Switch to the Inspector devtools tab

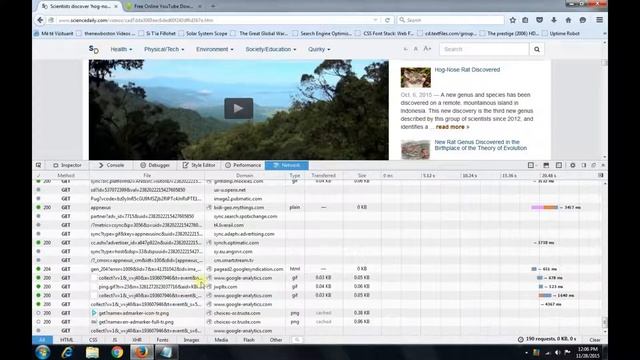(x=67, y=165)
